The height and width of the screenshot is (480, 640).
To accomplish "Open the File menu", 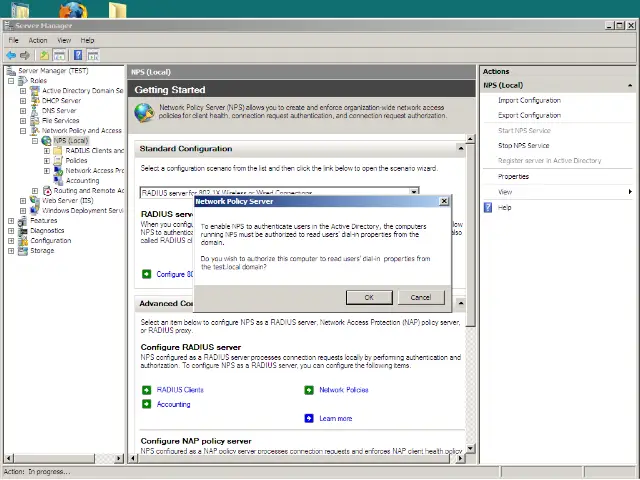I will coord(13,40).
